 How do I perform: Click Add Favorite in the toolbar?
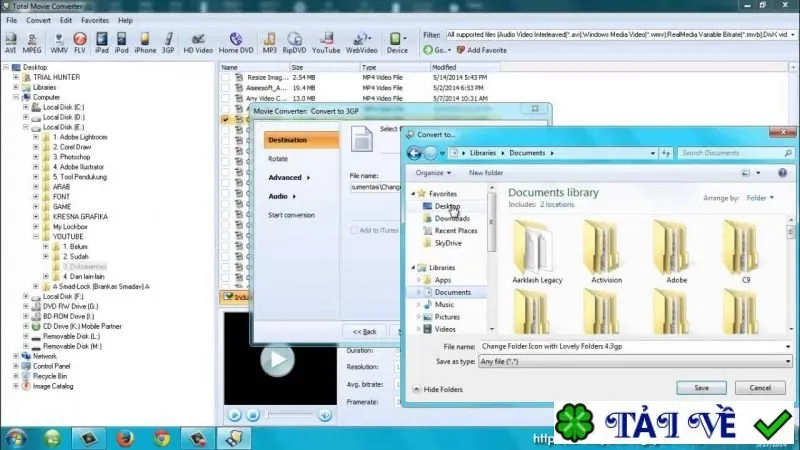(x=482, y=50)
